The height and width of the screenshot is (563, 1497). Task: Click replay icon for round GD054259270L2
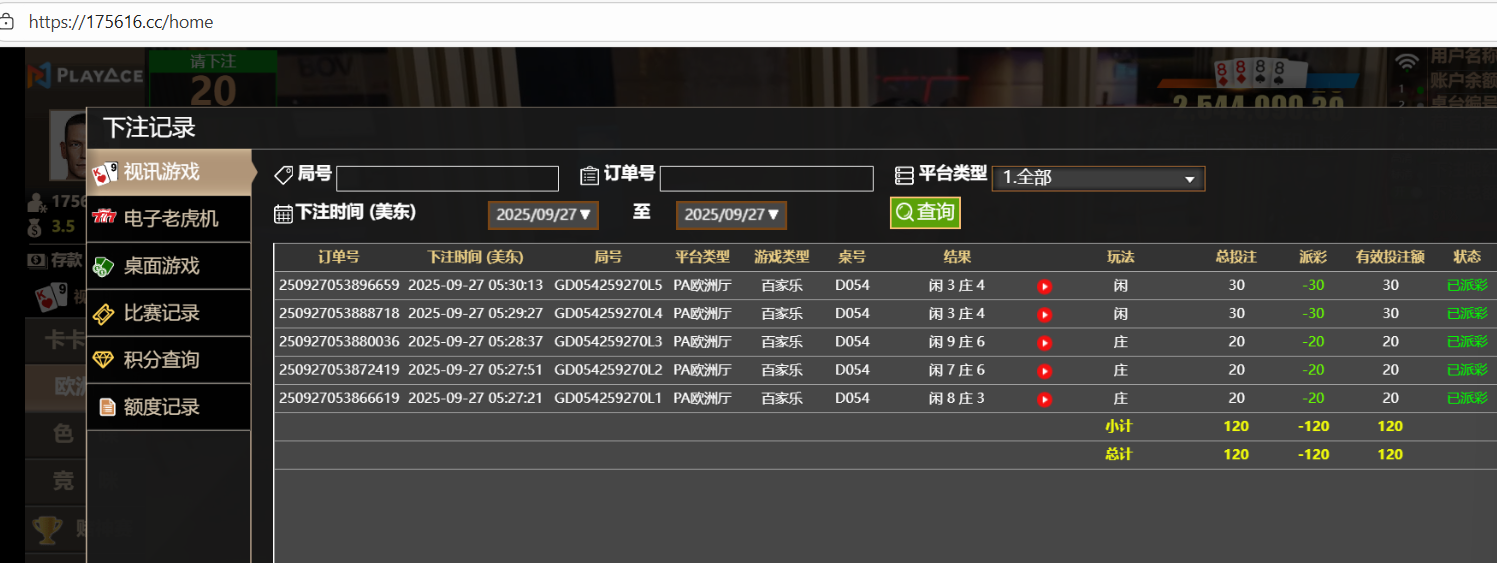coord(1044,370)
